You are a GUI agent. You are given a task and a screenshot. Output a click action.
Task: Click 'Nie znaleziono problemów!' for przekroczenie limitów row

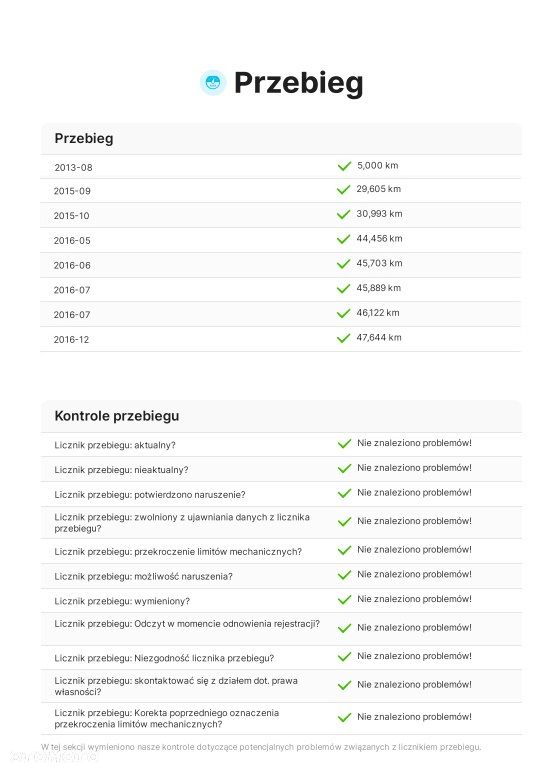click(x=414, y=549)
